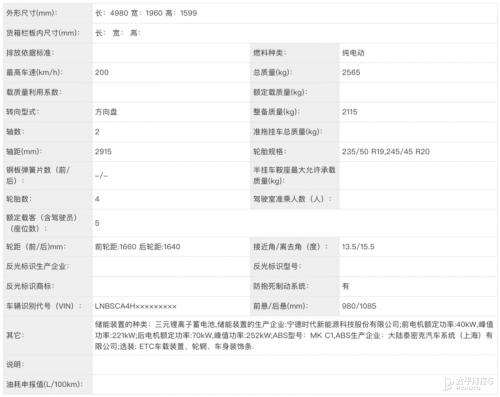Viewport: 500px width, 397px height.
Task: Click the 轴距(mm) label
Action: pos(24,152)
